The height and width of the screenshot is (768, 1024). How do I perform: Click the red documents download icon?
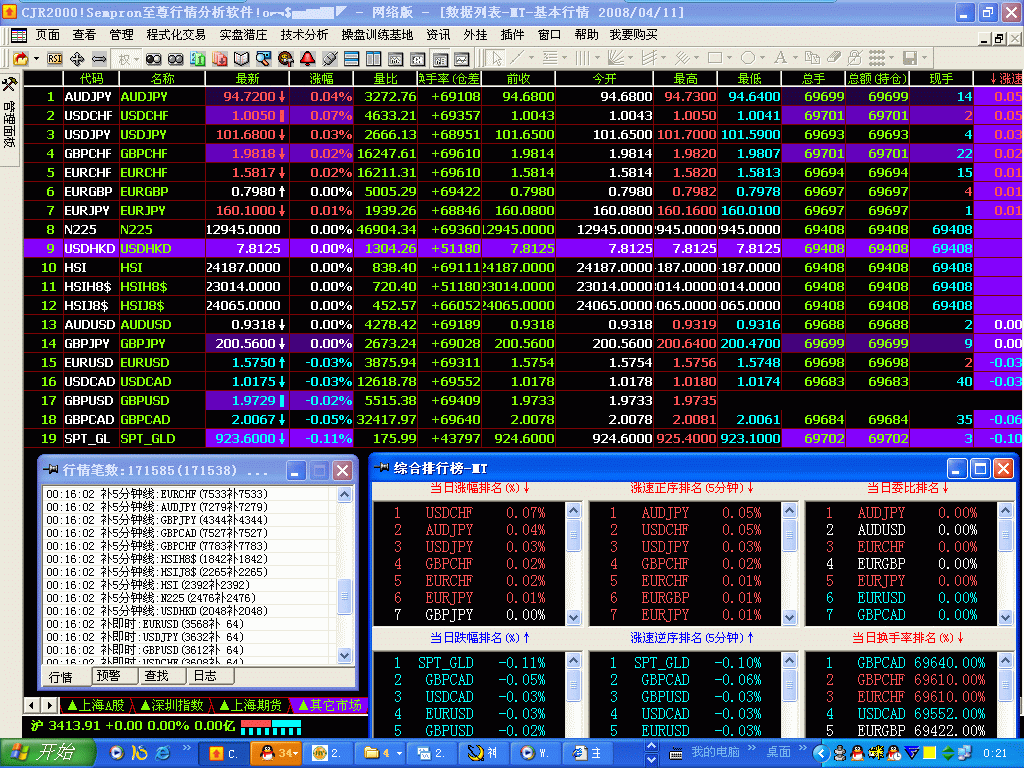click(219, 59)
